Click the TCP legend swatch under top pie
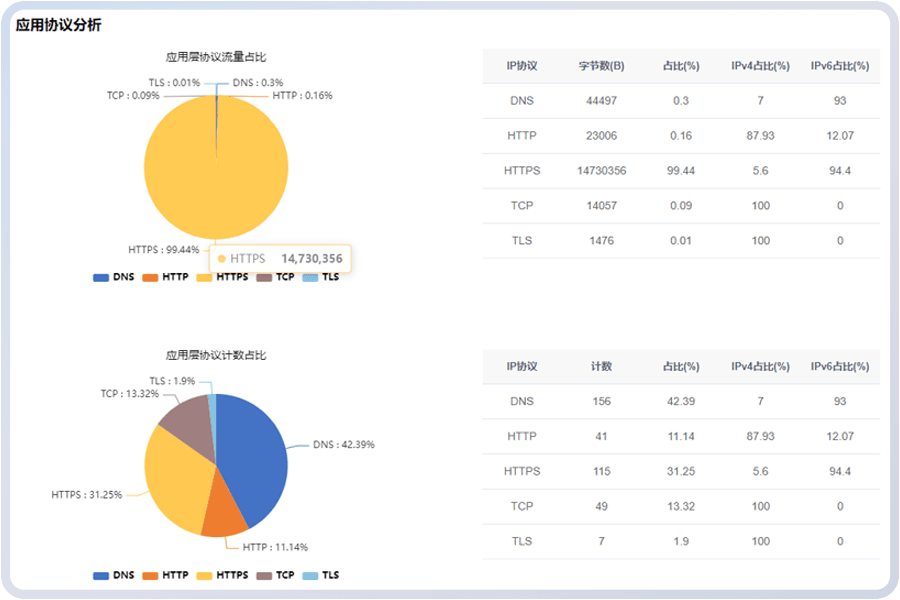This screenshot has width=900, height=600. point(264,277)
